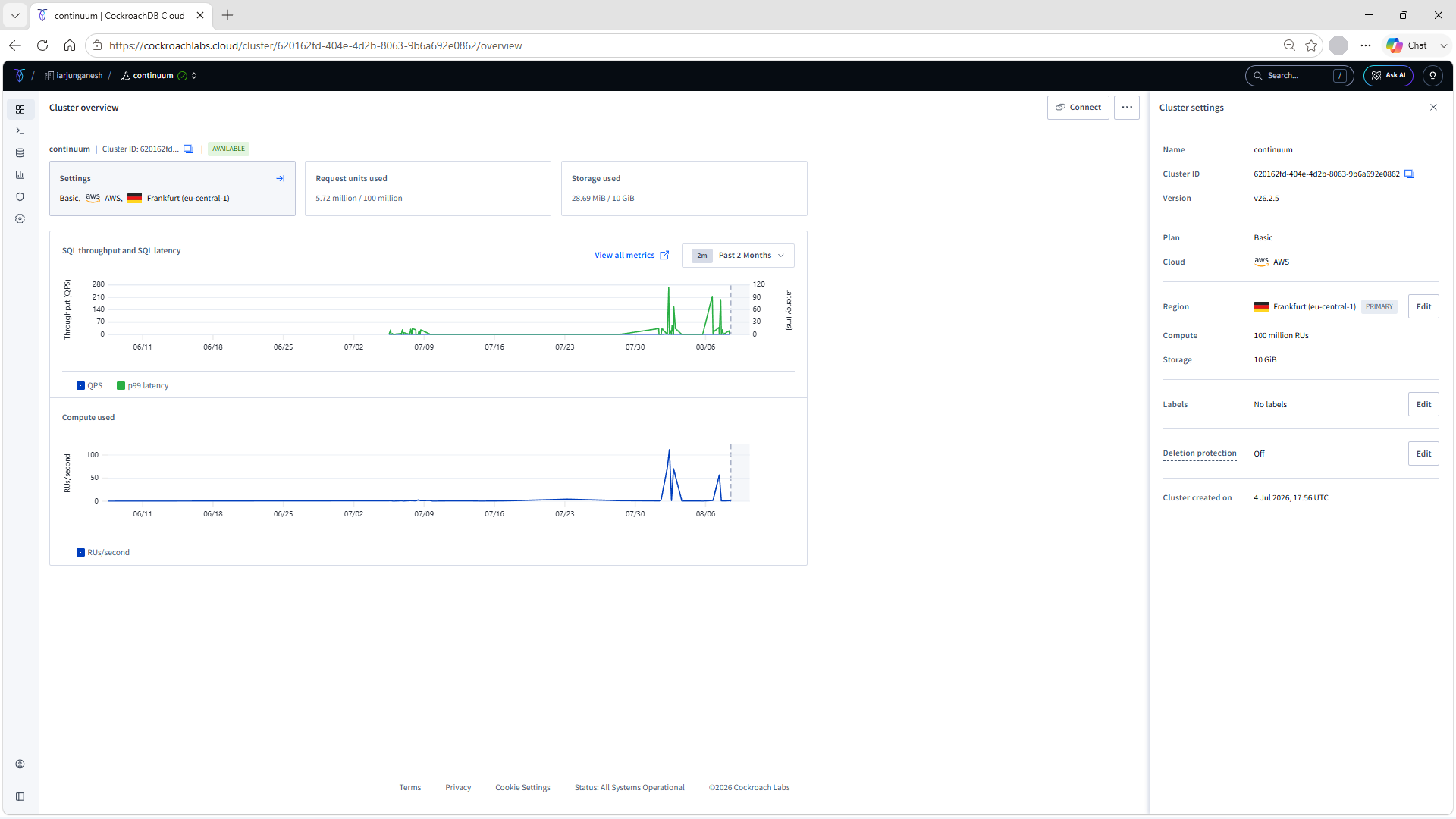Open the Databases sidebar icon

point(20,153)
